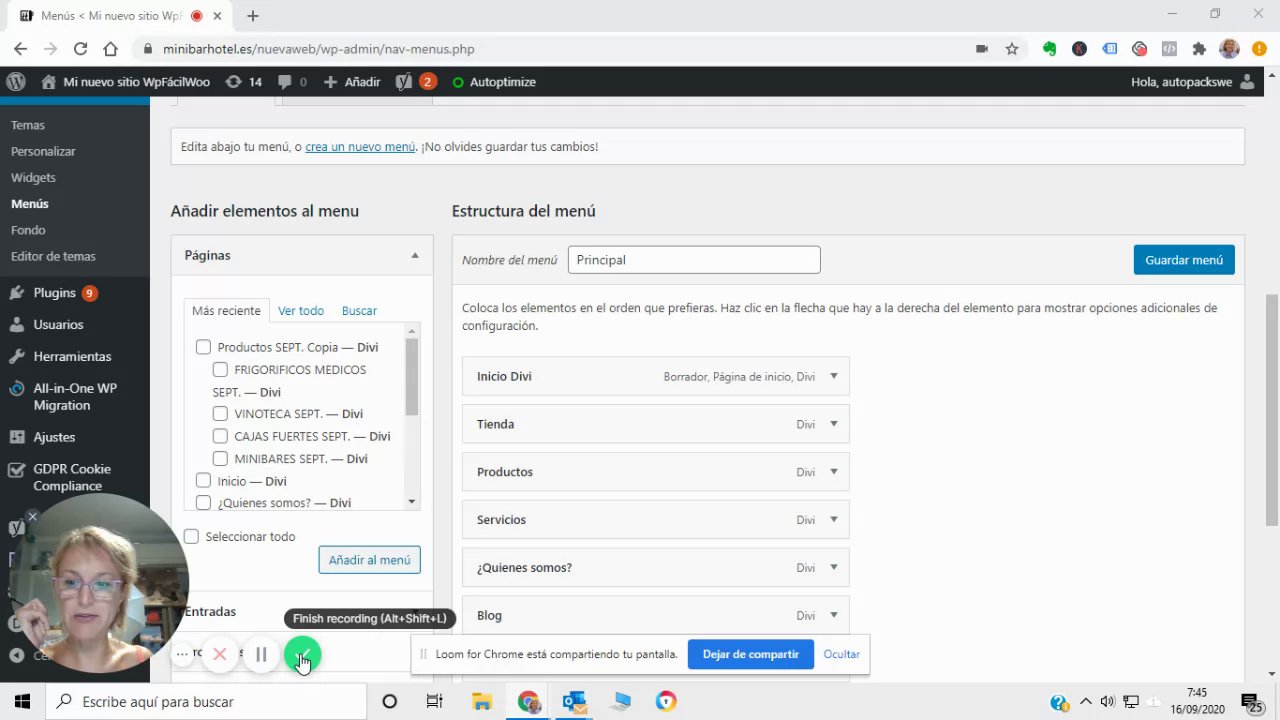The width and height of the screenshot is (1280, 720).
Task: Check VINOTECA SEPT. page
Action: 220,414
